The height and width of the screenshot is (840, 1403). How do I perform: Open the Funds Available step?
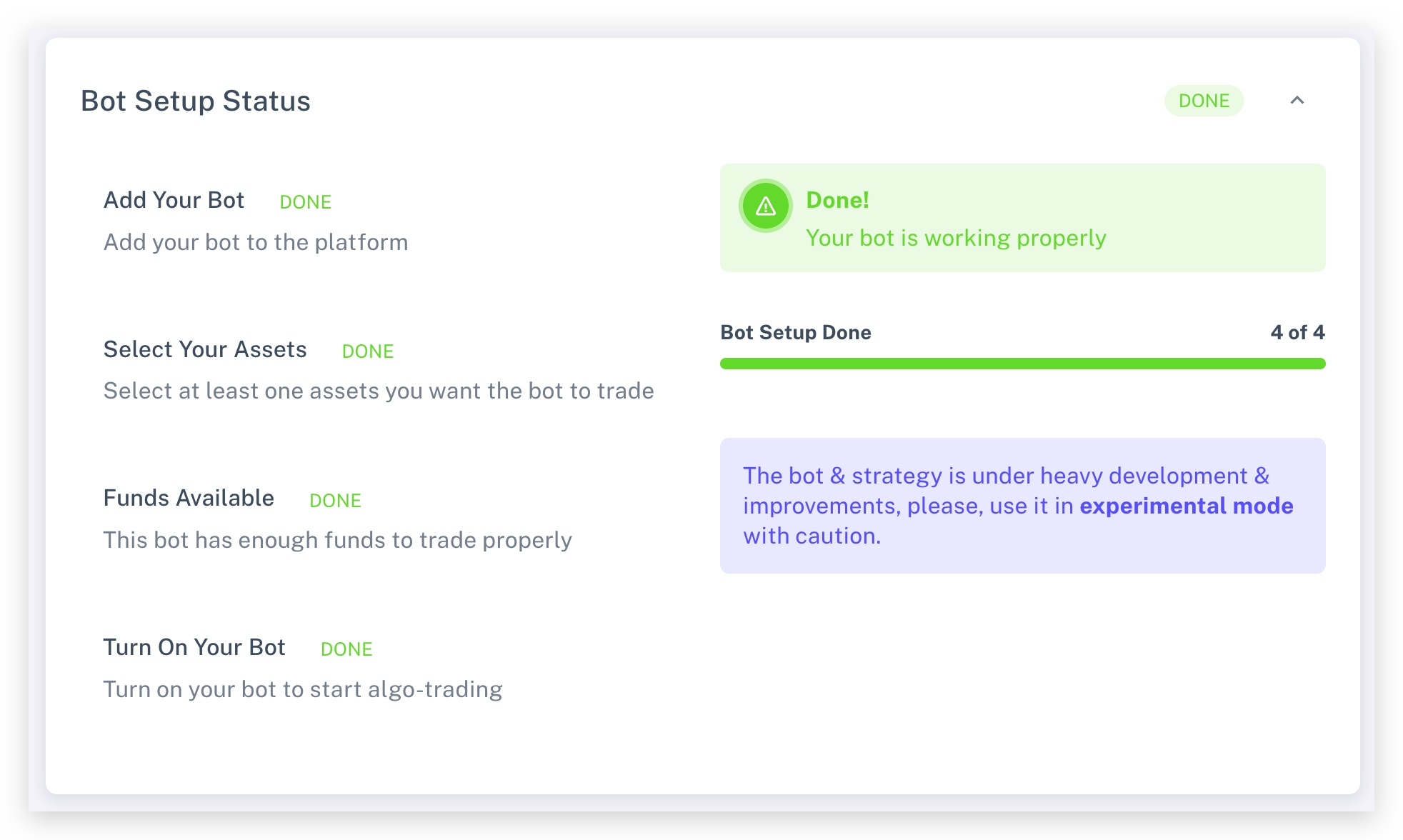point(189,498)
